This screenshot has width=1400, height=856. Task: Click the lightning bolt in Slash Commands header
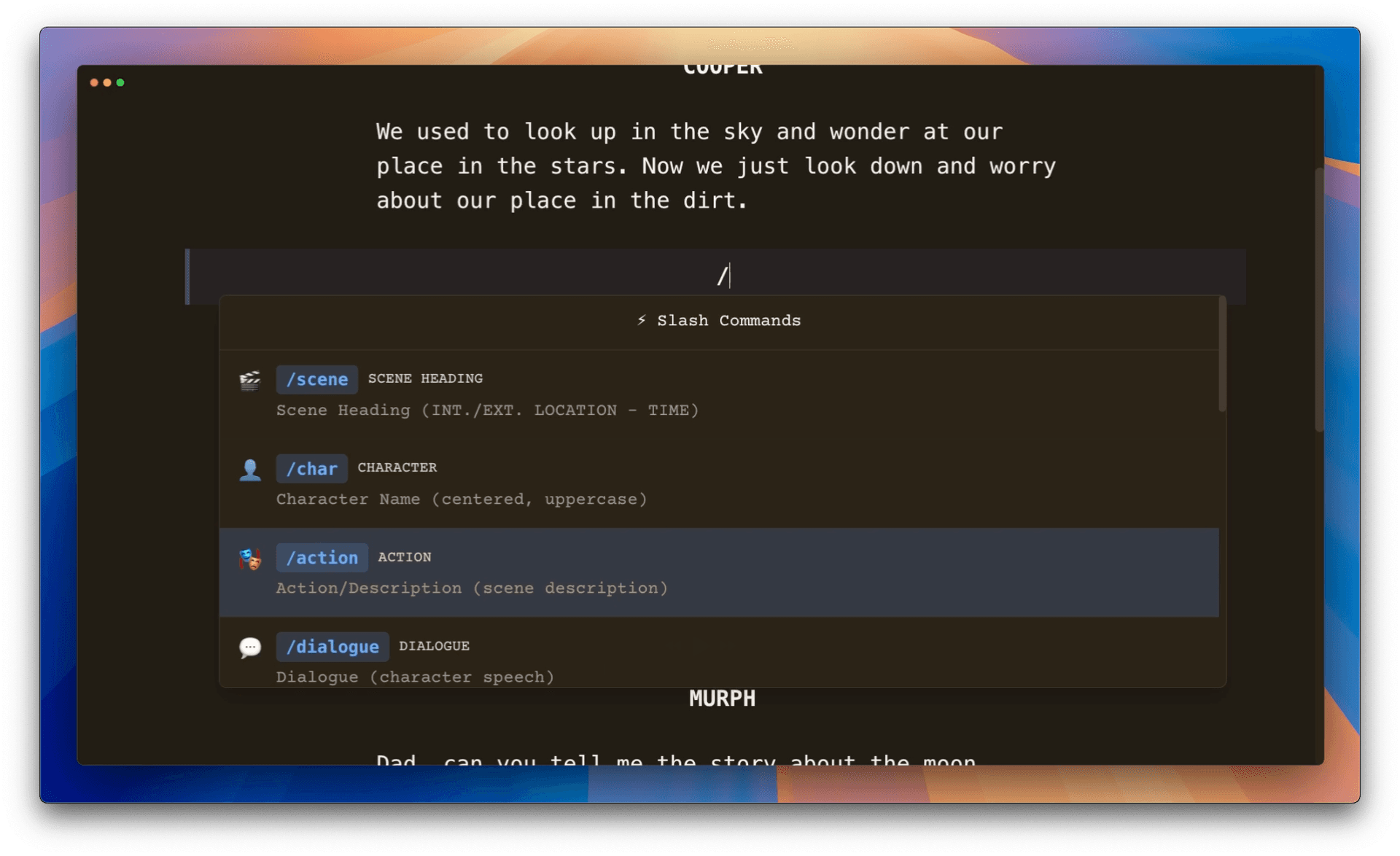pos(641,320)
